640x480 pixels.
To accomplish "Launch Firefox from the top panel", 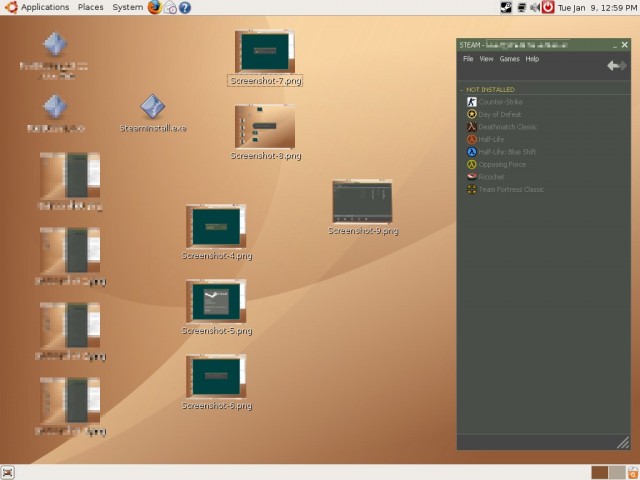I will coord(155,7).
